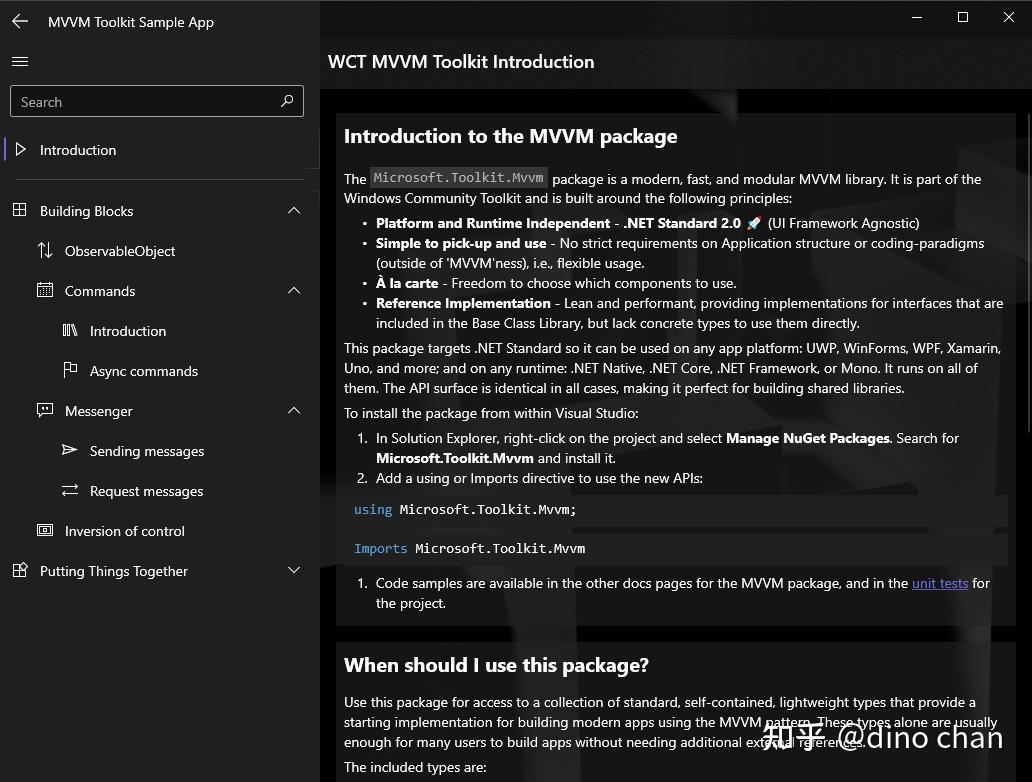Select the Sending messages paper-plane icon

(x=70, y=450)
